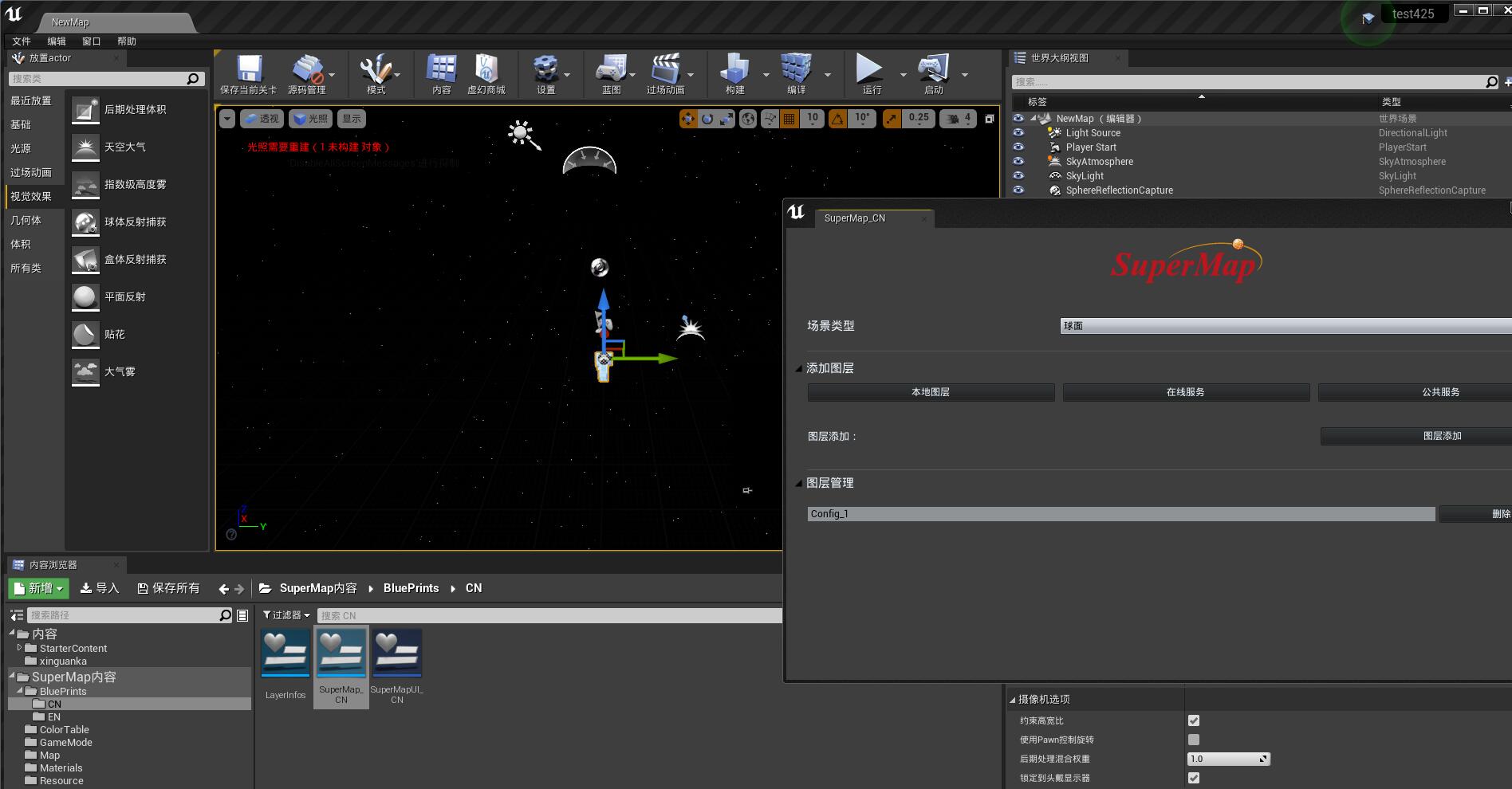The height and width of the screenshot is (789, 1512).
Task: Select the Planar Reflection (平面反射) icon
Action: click(85, 297)
